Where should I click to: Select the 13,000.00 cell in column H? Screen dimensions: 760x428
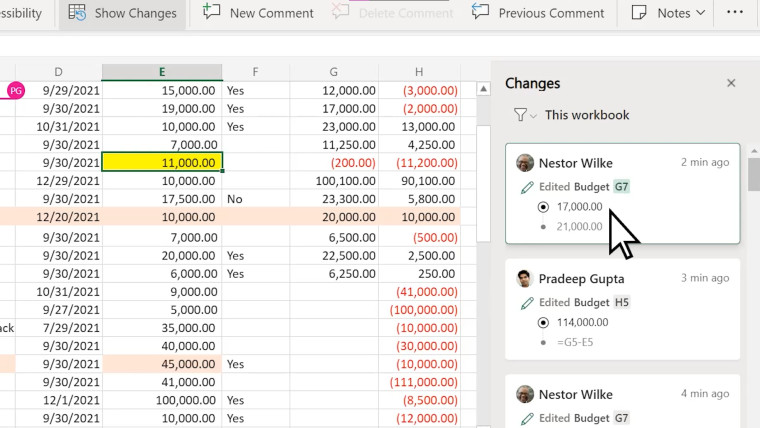419,127
